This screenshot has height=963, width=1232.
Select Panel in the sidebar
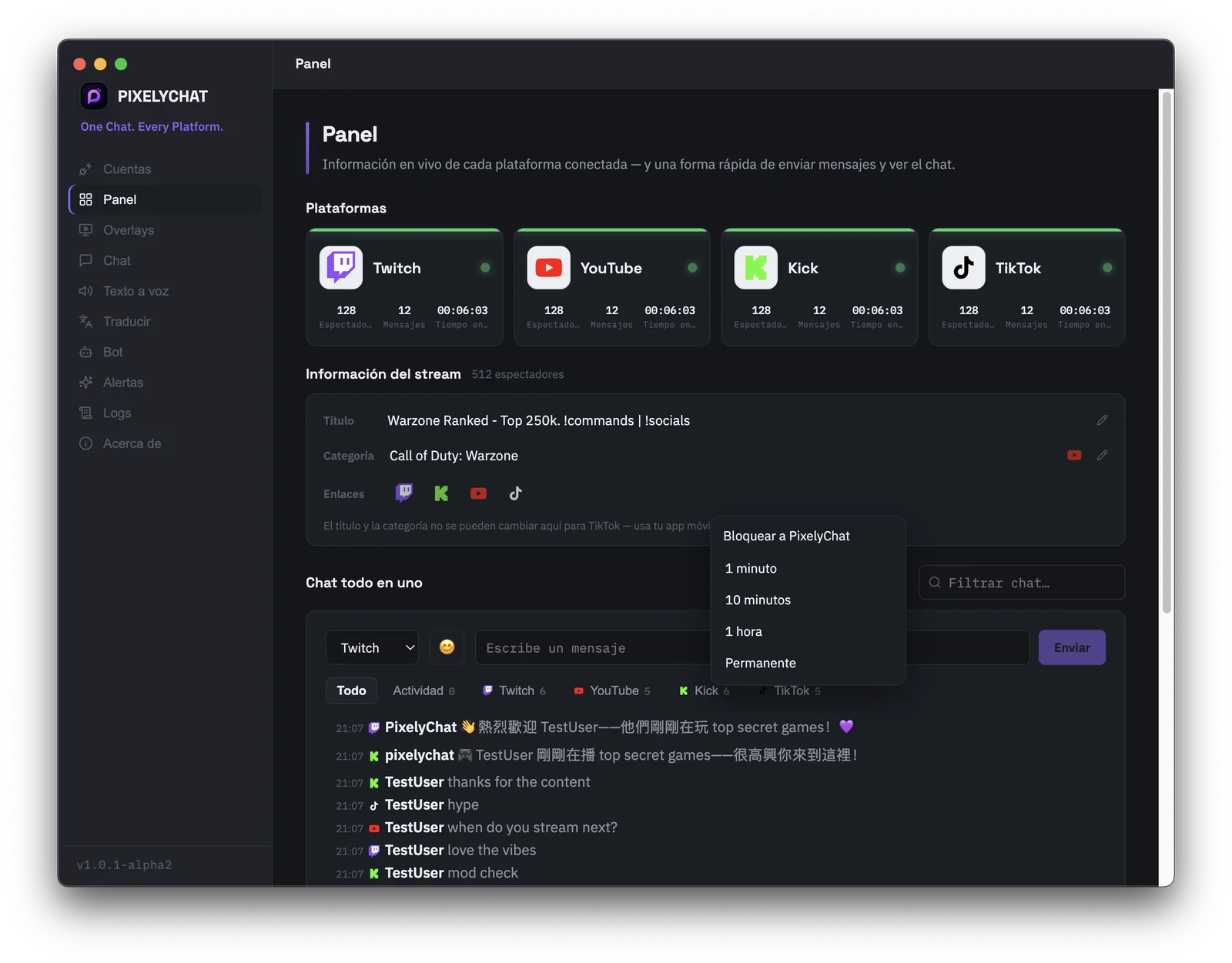[x=165, y=199]
